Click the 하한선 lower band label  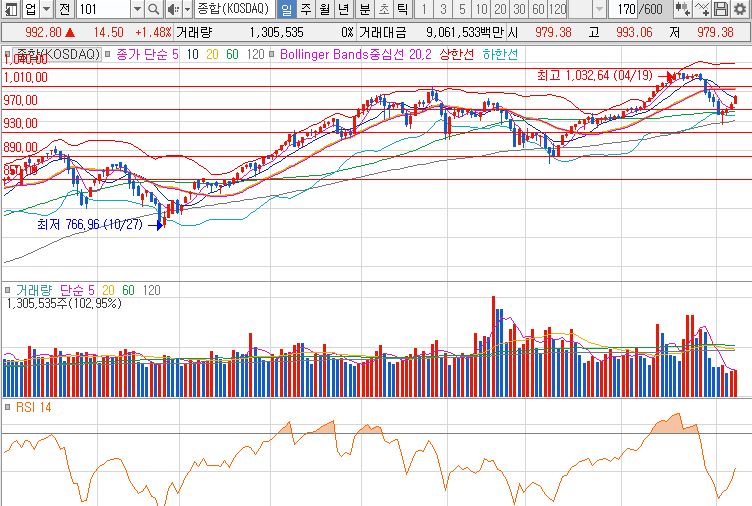(x=500, y=54)
